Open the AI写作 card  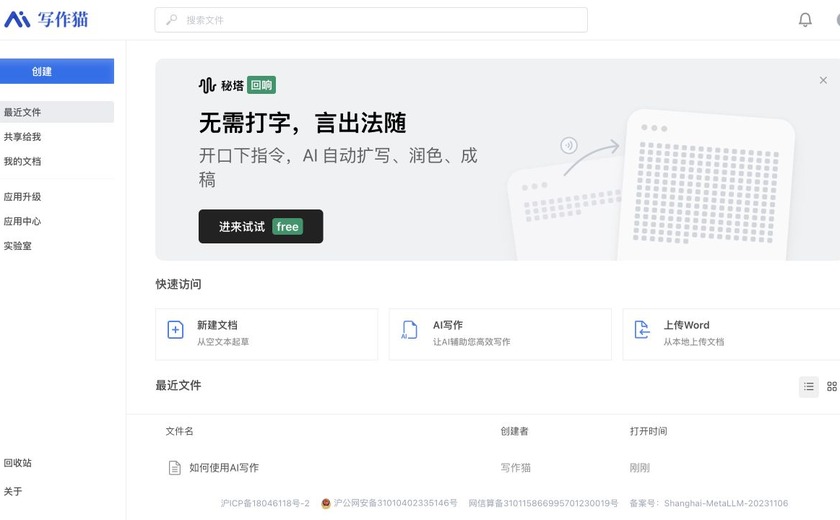[500, 334]
